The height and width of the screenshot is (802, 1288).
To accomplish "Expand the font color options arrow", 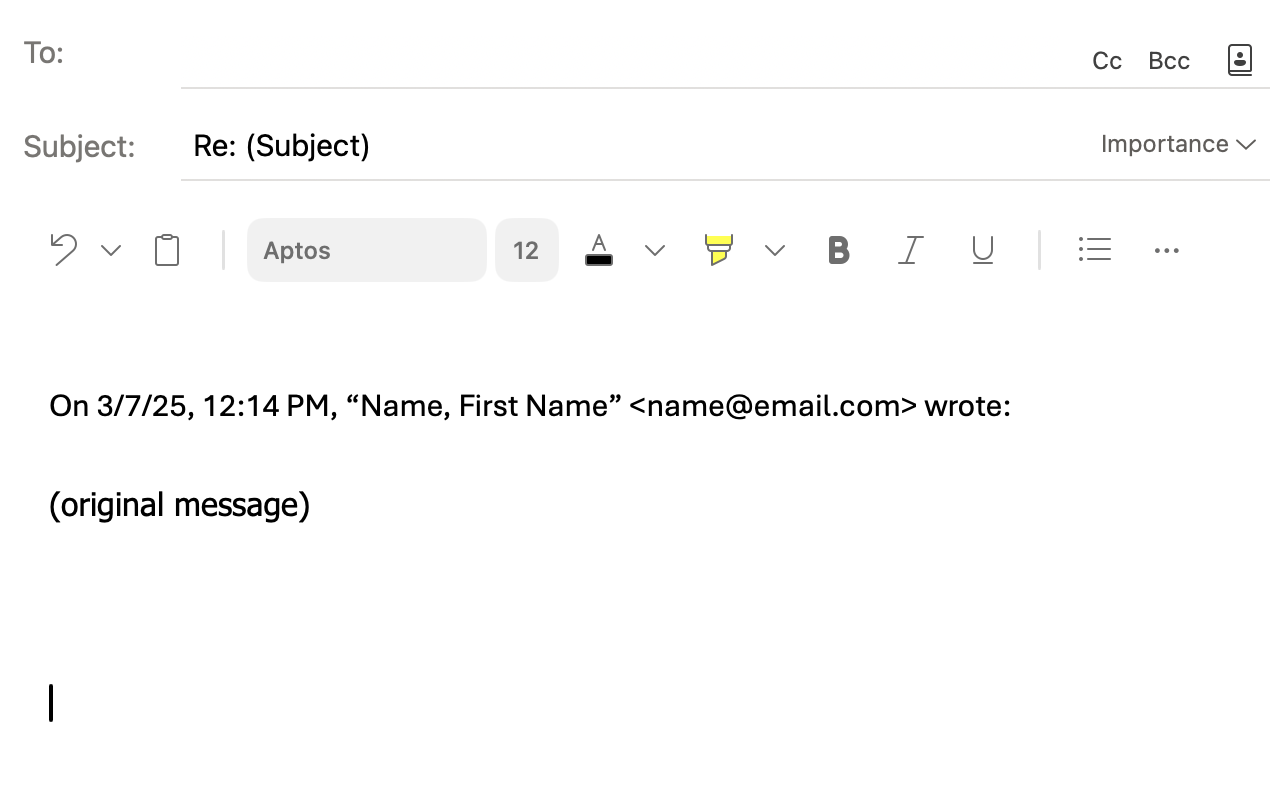I will click(x=655, y=250).
